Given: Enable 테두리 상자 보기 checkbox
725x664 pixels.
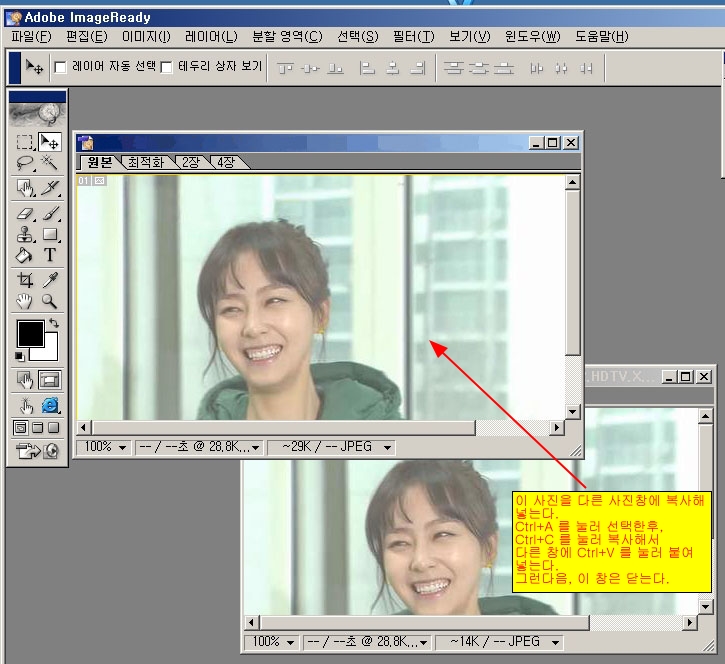Looking at the screenshot, I should coord(166,68).
